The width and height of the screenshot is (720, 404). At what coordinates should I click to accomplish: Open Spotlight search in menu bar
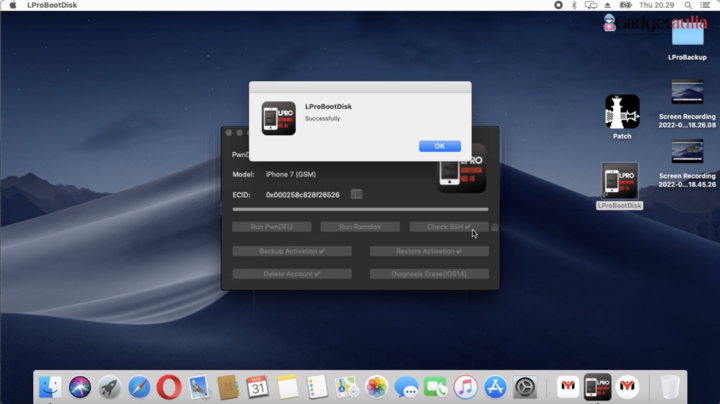pos(688,5)
